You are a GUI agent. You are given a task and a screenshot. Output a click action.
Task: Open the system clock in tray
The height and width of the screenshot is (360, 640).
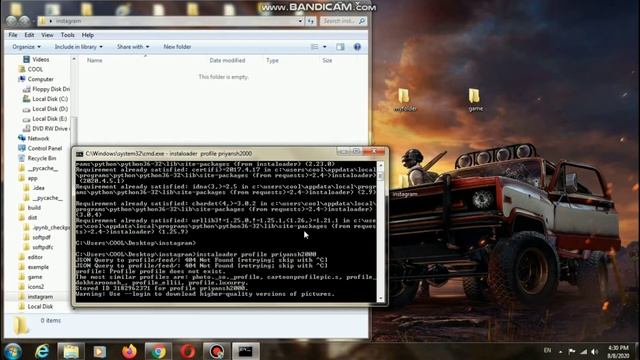(618, 351)
